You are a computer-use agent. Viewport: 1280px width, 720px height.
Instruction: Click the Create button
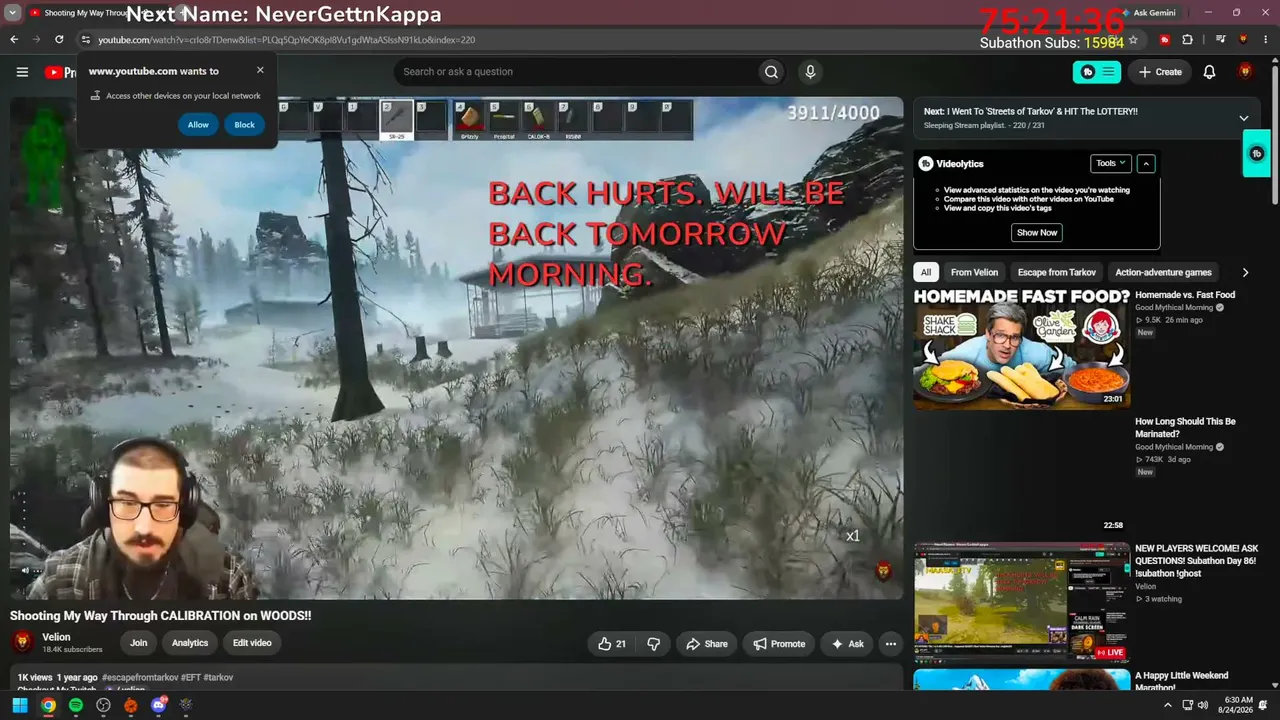click(x=1159, y=72)
